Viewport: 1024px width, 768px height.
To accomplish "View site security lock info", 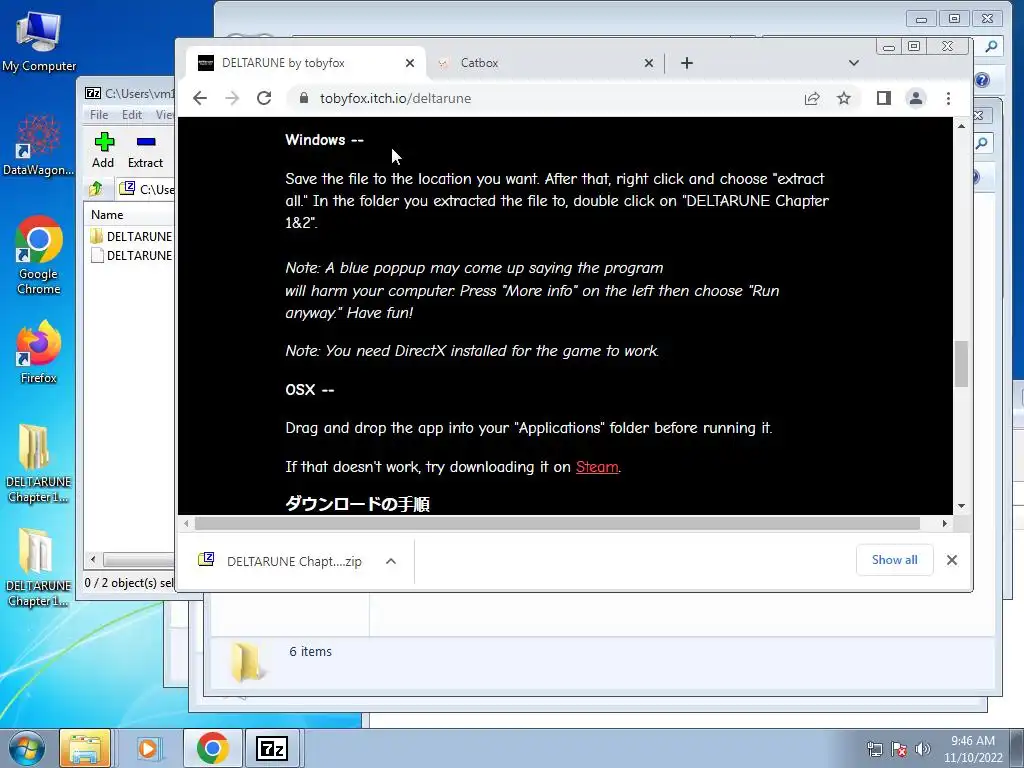I will (x=304, y=99).
